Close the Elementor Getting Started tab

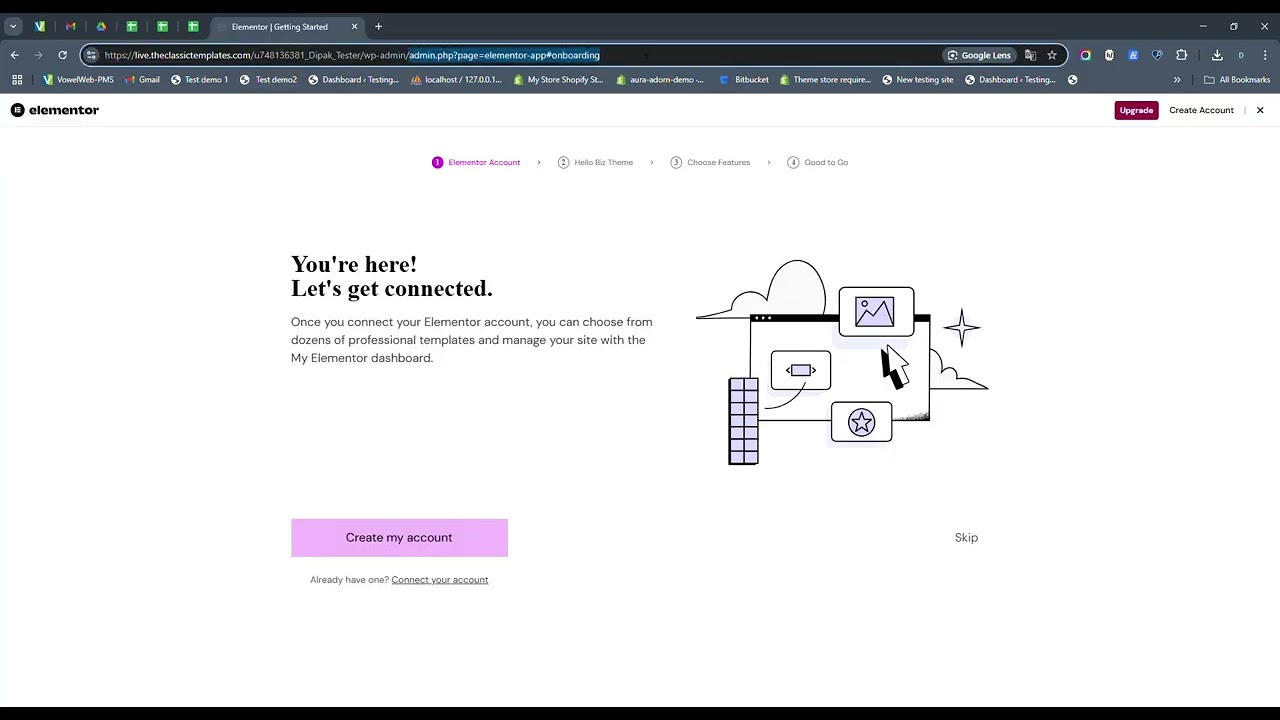point(354,27)
